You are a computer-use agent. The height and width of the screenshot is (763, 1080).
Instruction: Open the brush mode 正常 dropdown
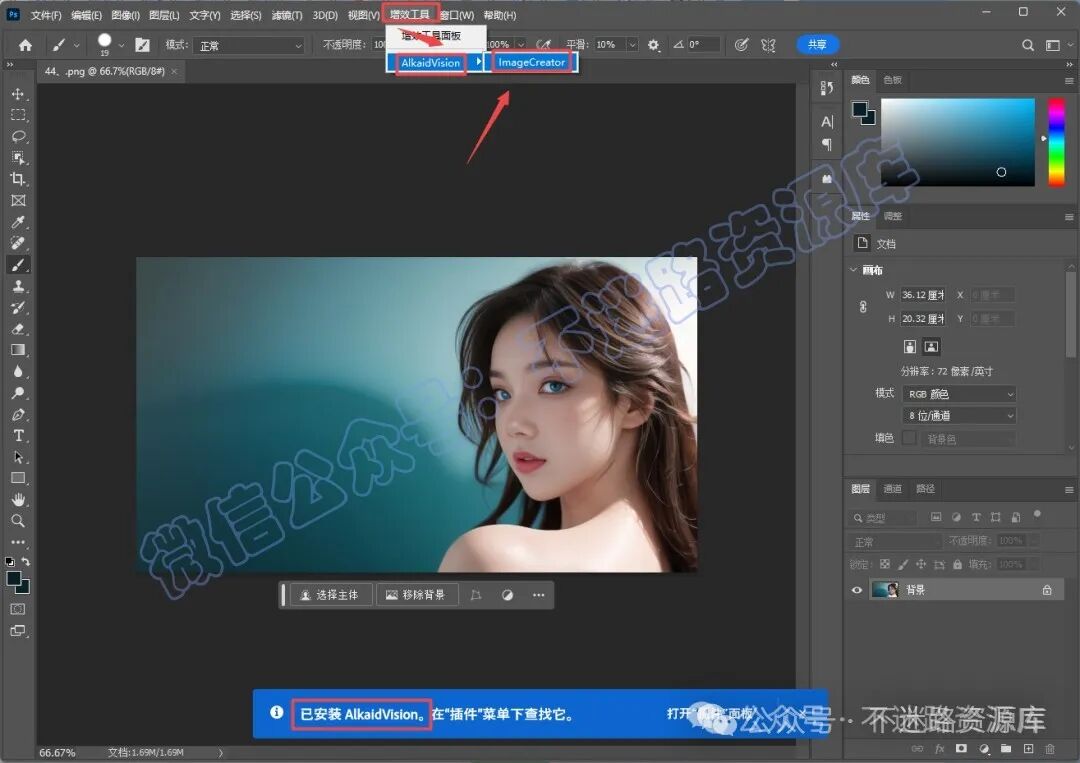click(x=249, y=45)
